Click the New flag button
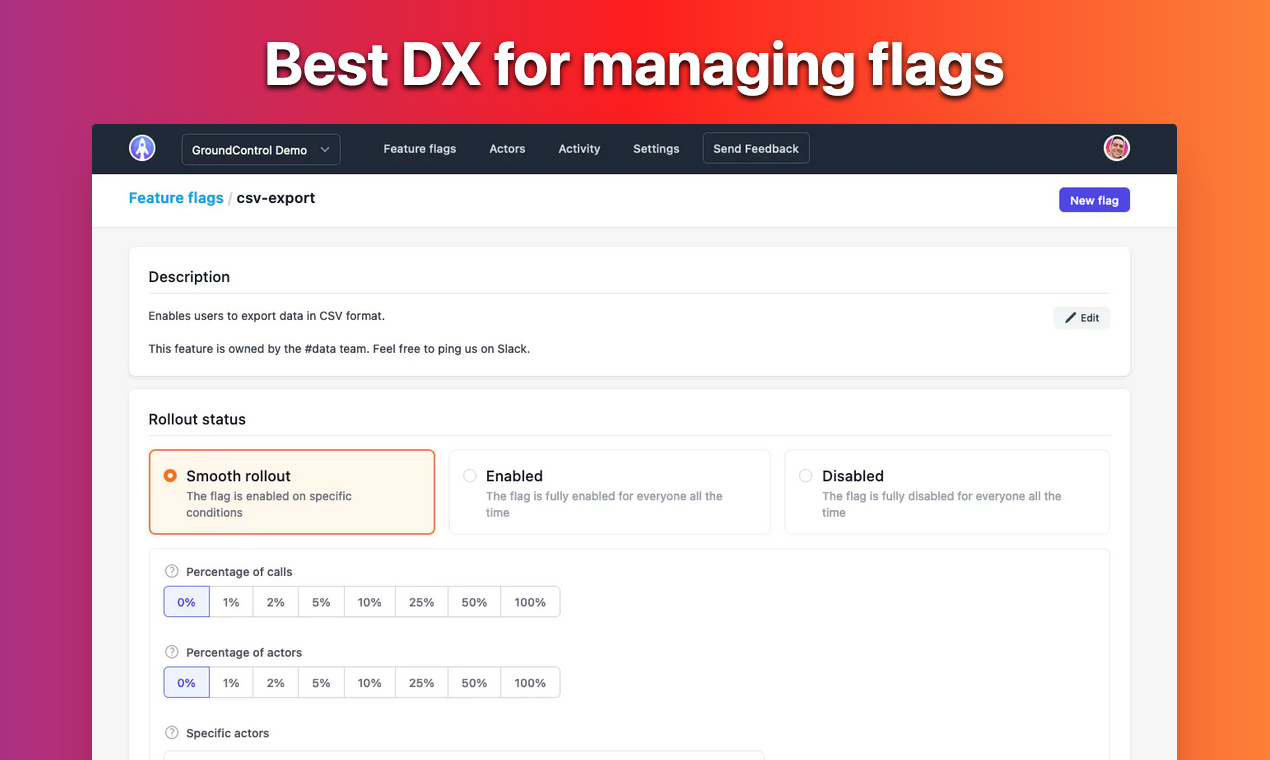This screenshot has height=760, width=1270. (x=1094, y=200)
